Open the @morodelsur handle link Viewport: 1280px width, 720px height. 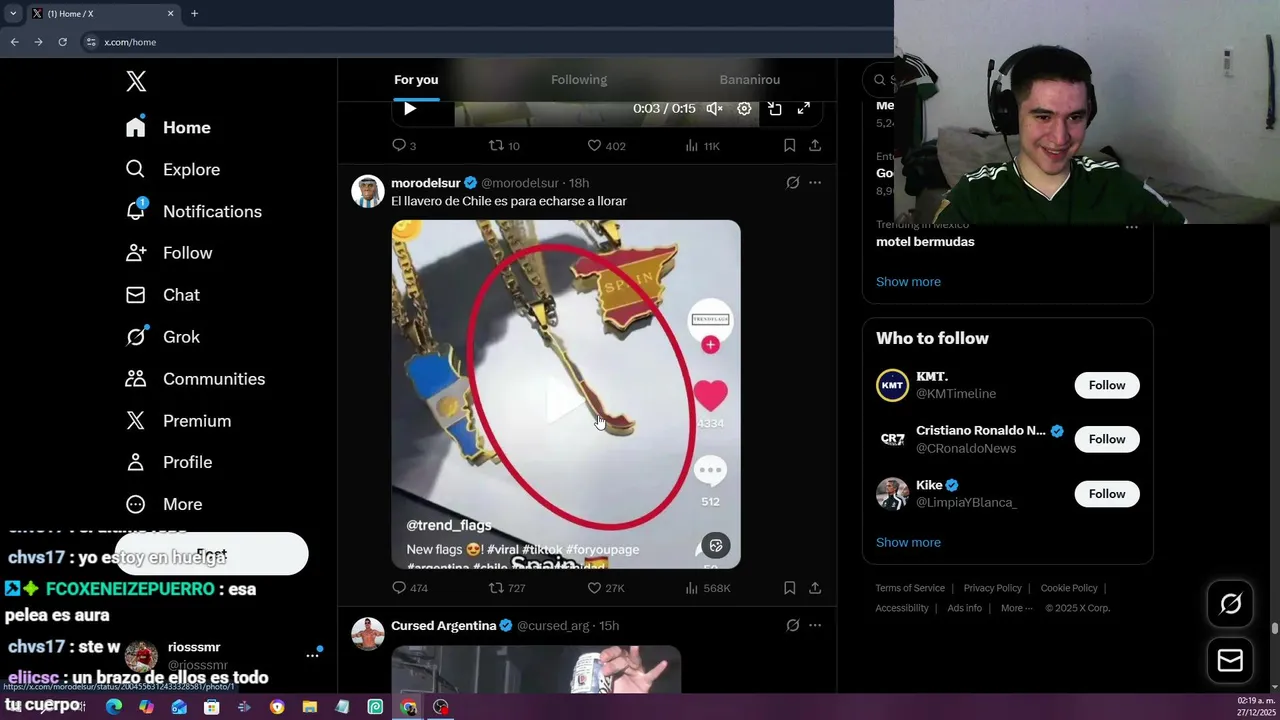520,183
